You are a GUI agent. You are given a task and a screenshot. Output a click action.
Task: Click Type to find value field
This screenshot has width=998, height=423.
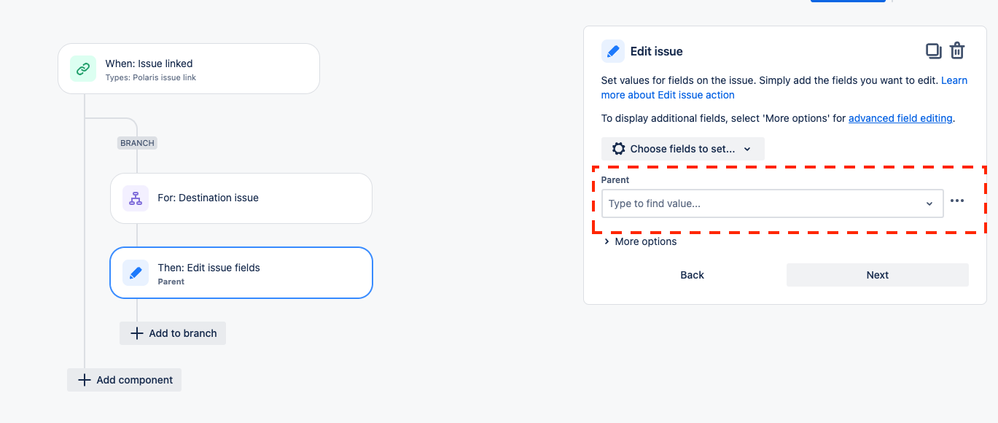[x=772, y=204]
